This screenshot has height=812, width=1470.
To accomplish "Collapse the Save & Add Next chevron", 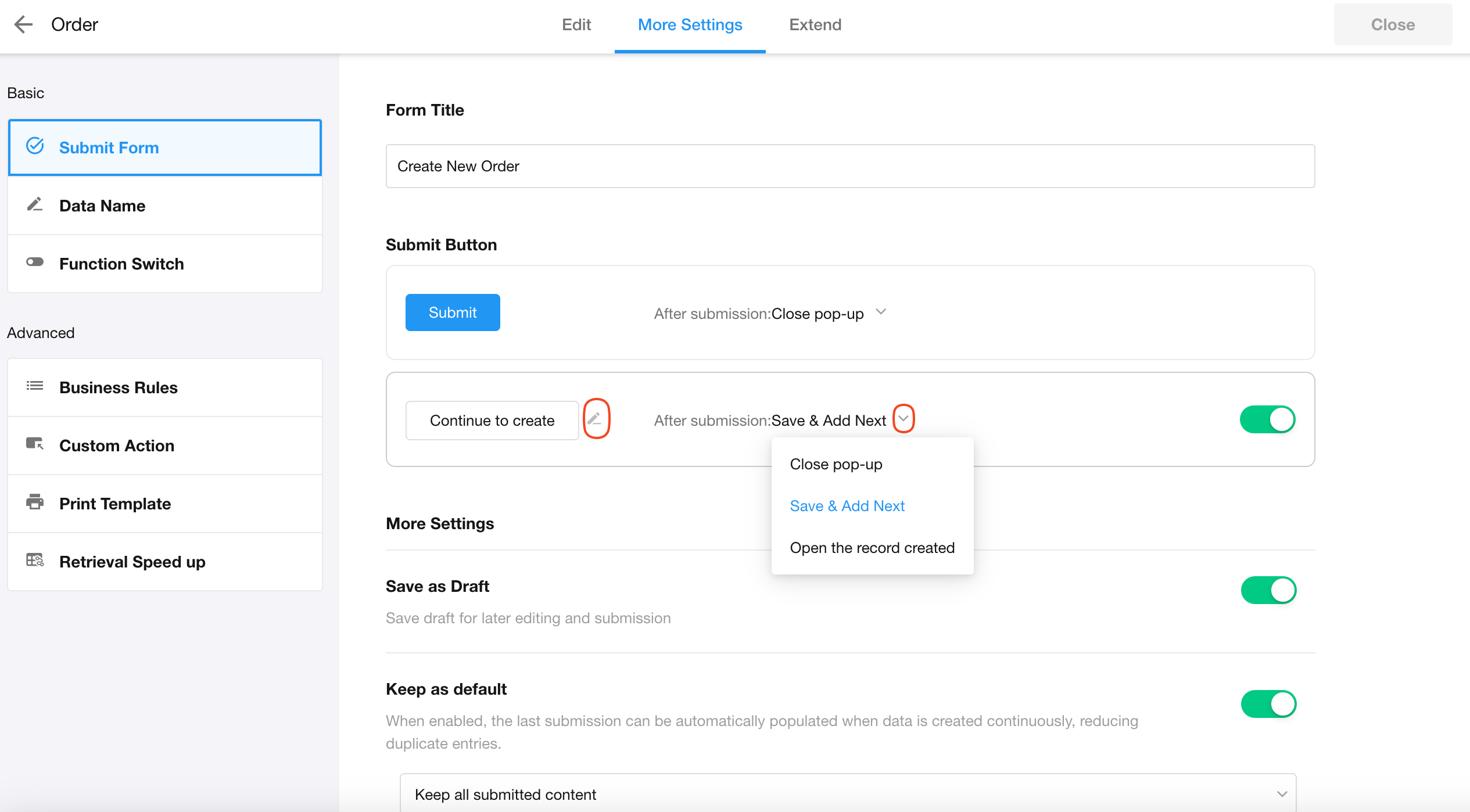I will [x=903, y=419].
